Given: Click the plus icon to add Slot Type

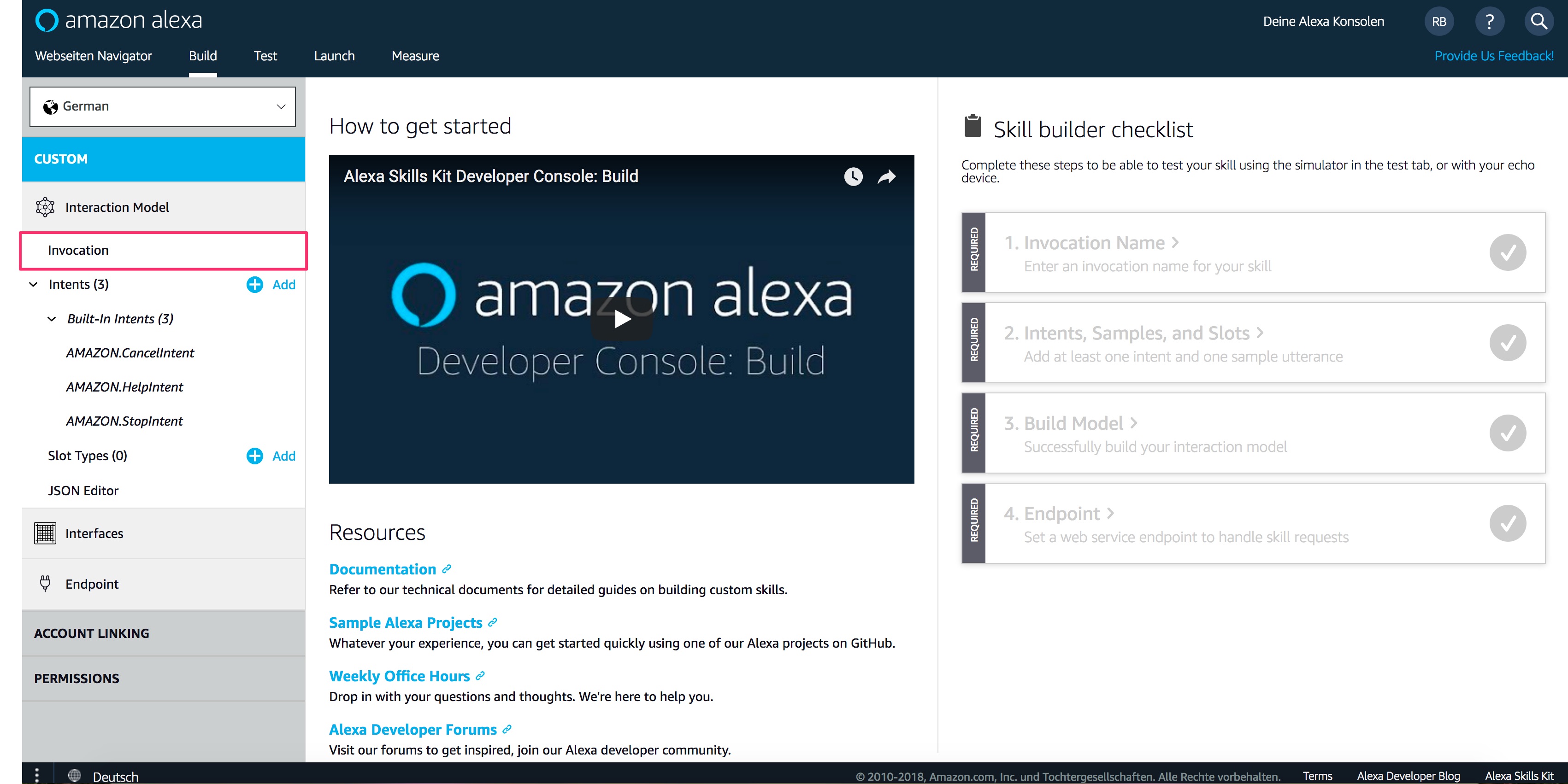Looking at the screenshot, I should (x=254, y=456).
